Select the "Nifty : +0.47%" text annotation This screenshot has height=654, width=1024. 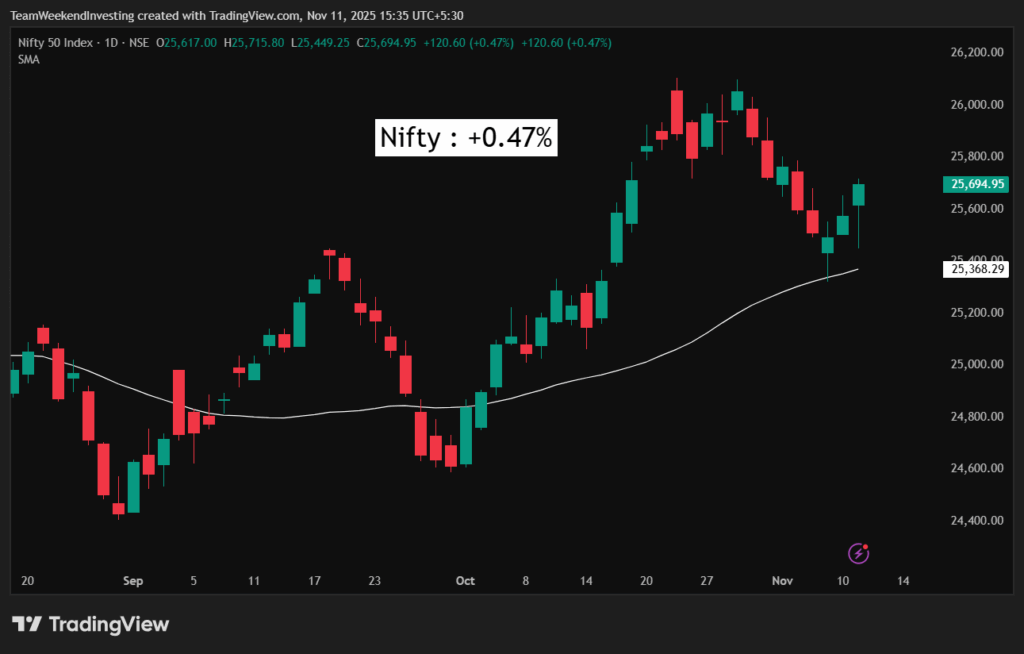466,138
